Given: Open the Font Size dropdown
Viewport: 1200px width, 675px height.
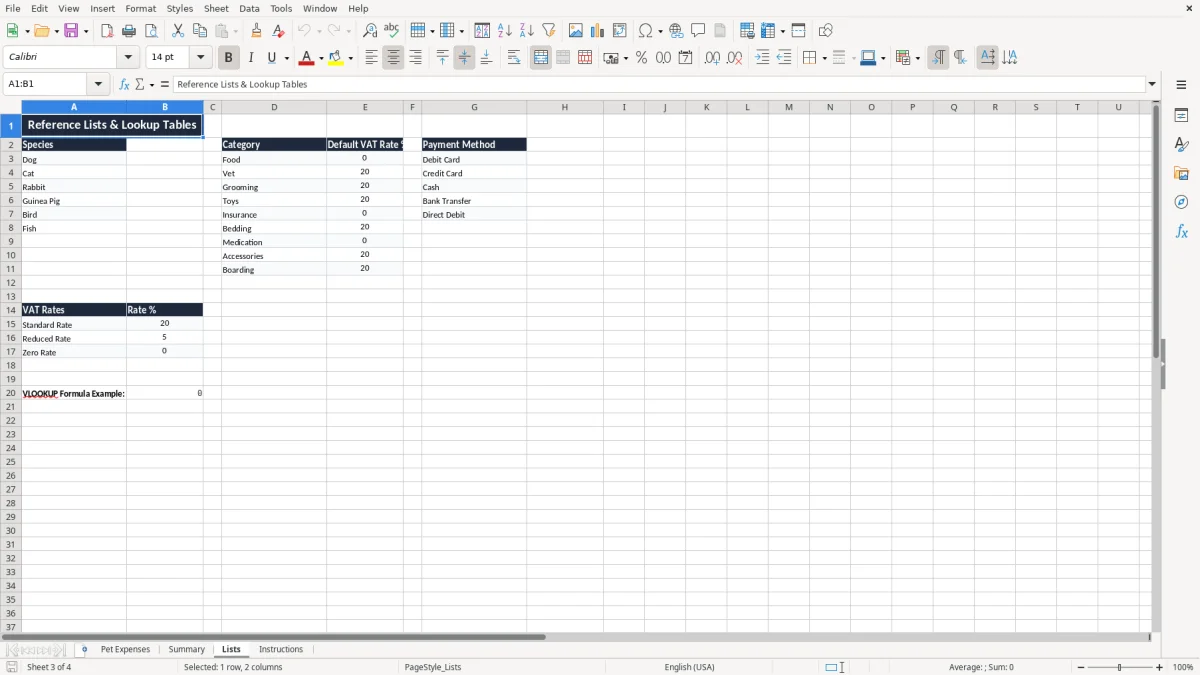Looking at the screenshot, I should pyautogui.click(x=200, y=57).
